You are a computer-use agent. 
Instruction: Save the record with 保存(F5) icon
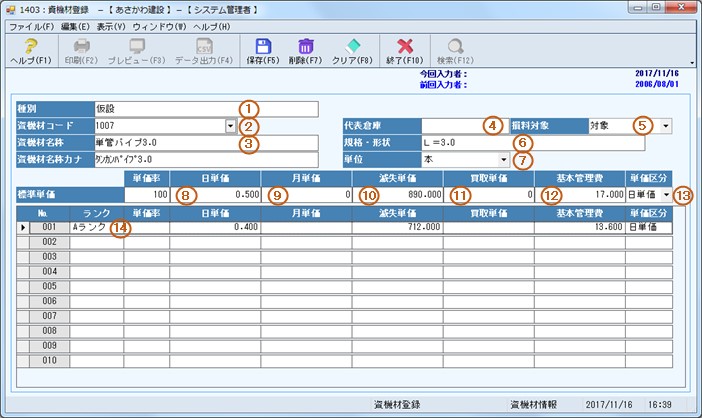click(261, 46)
